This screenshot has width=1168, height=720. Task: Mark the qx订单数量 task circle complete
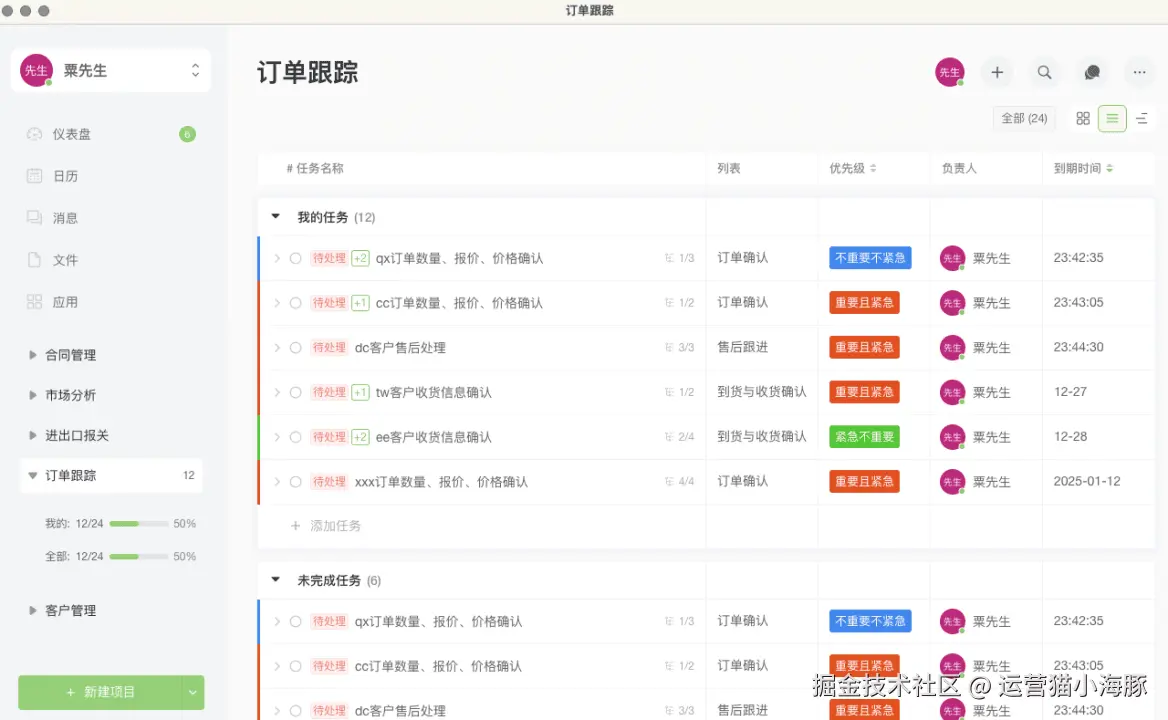(296, 257)
